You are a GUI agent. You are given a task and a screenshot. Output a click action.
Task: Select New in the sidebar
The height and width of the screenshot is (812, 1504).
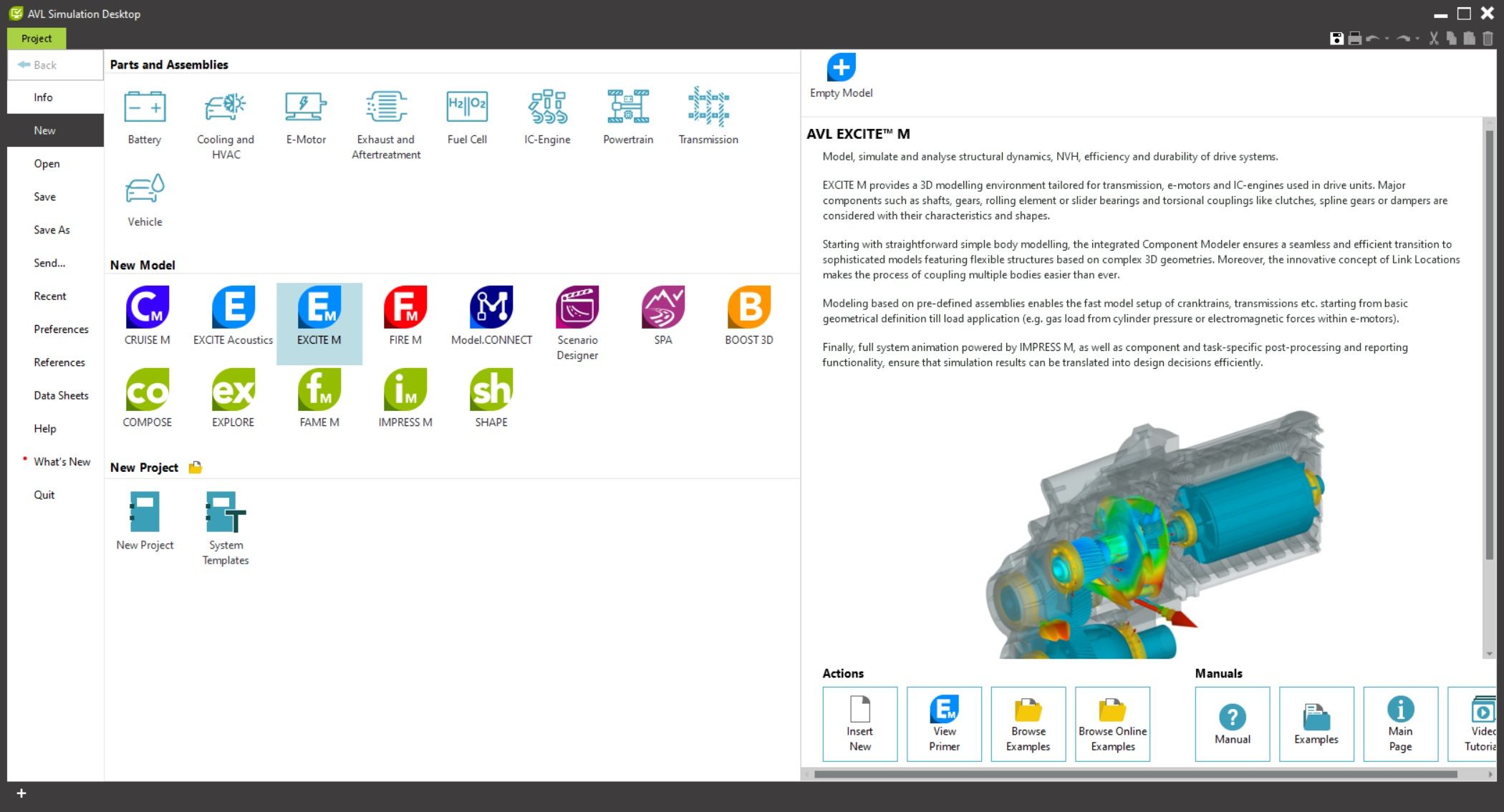coord(55,130)
